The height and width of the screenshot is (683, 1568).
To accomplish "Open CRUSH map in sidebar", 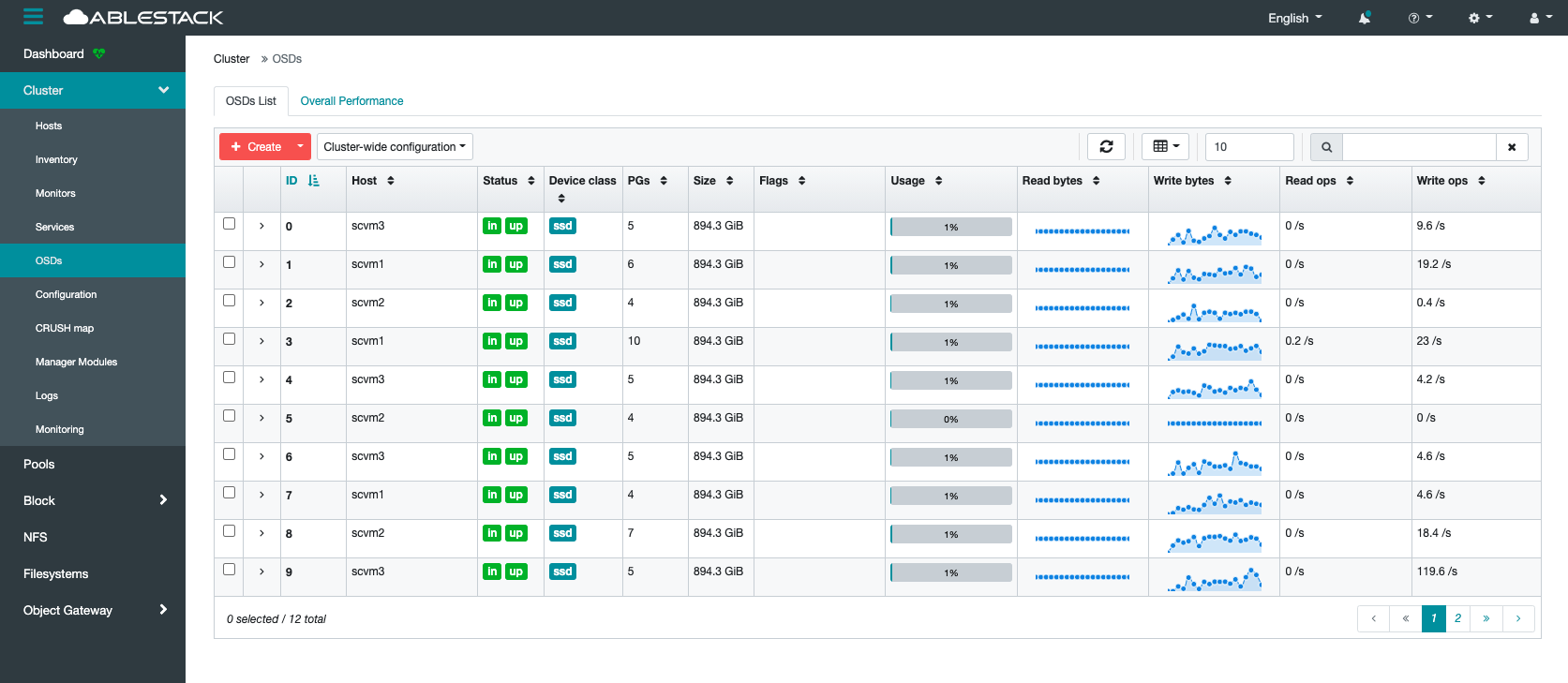I will (x=65, y=328).
